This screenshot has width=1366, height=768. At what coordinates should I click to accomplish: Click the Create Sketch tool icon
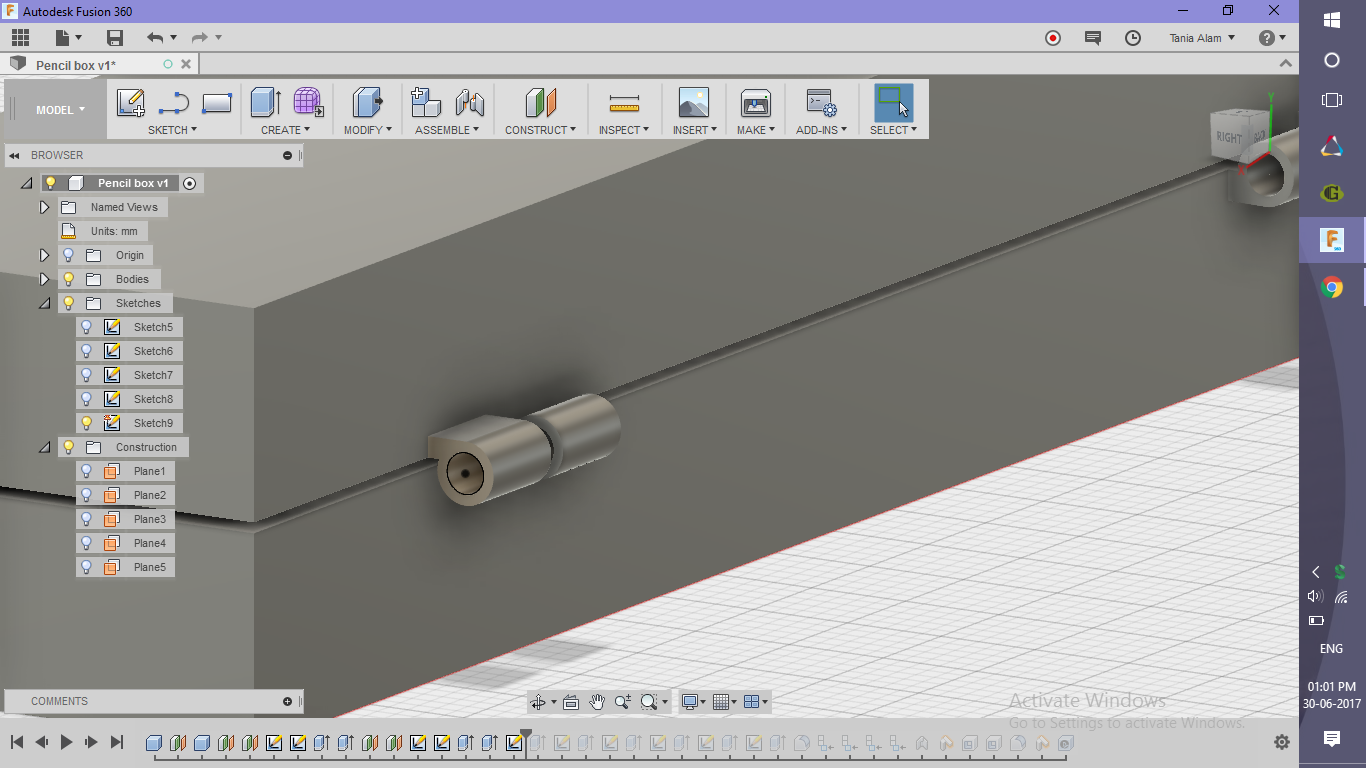tap(131, 103)
